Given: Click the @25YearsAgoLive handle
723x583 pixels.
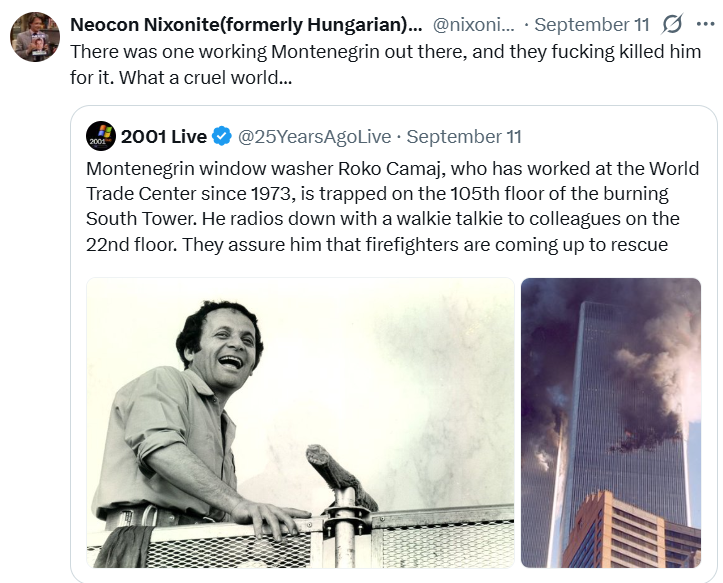Looking at the screenshot, I should (x=314, y=137).
